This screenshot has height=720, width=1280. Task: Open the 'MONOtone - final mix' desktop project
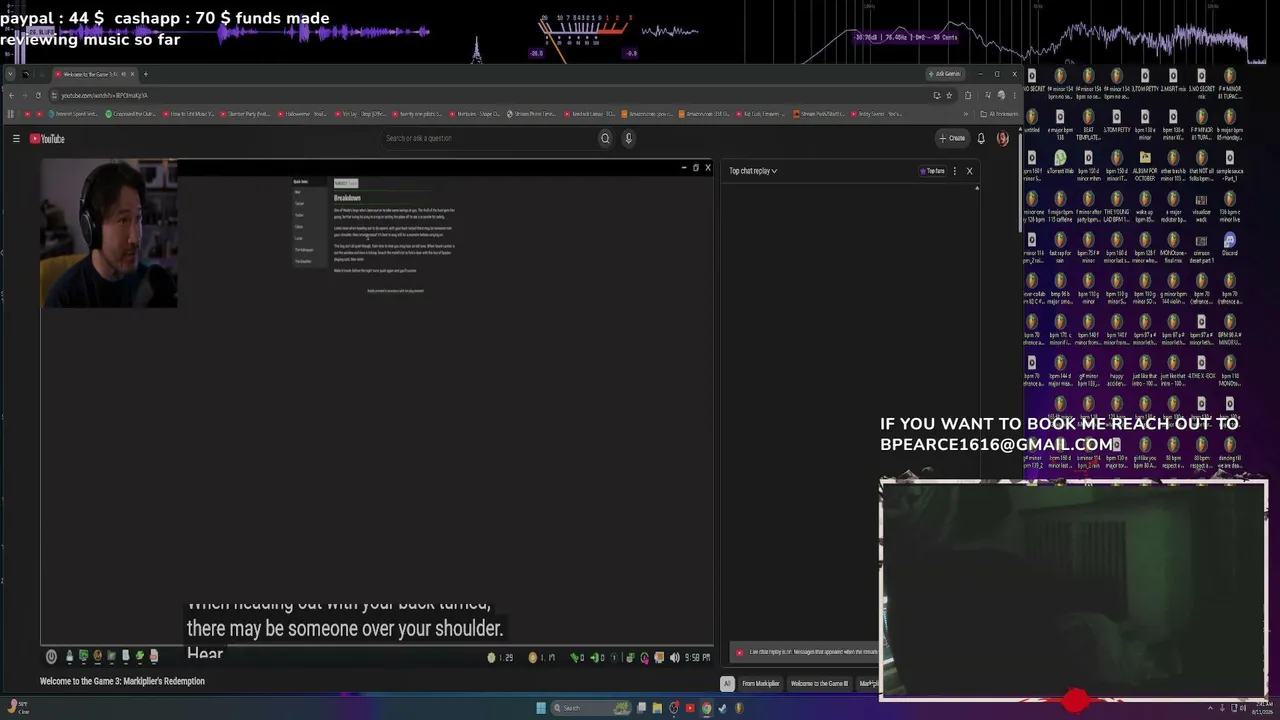(x=1173, y=245)
